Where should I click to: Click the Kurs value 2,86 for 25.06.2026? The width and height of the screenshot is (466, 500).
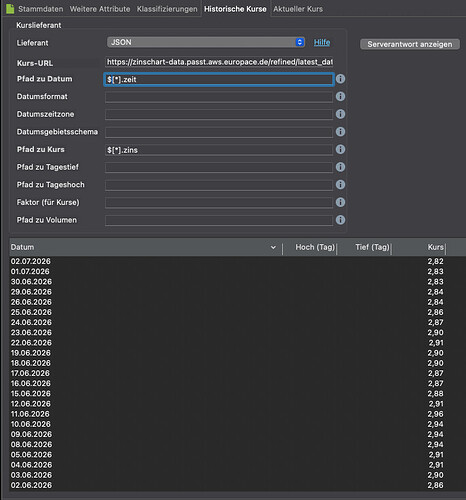436,312
